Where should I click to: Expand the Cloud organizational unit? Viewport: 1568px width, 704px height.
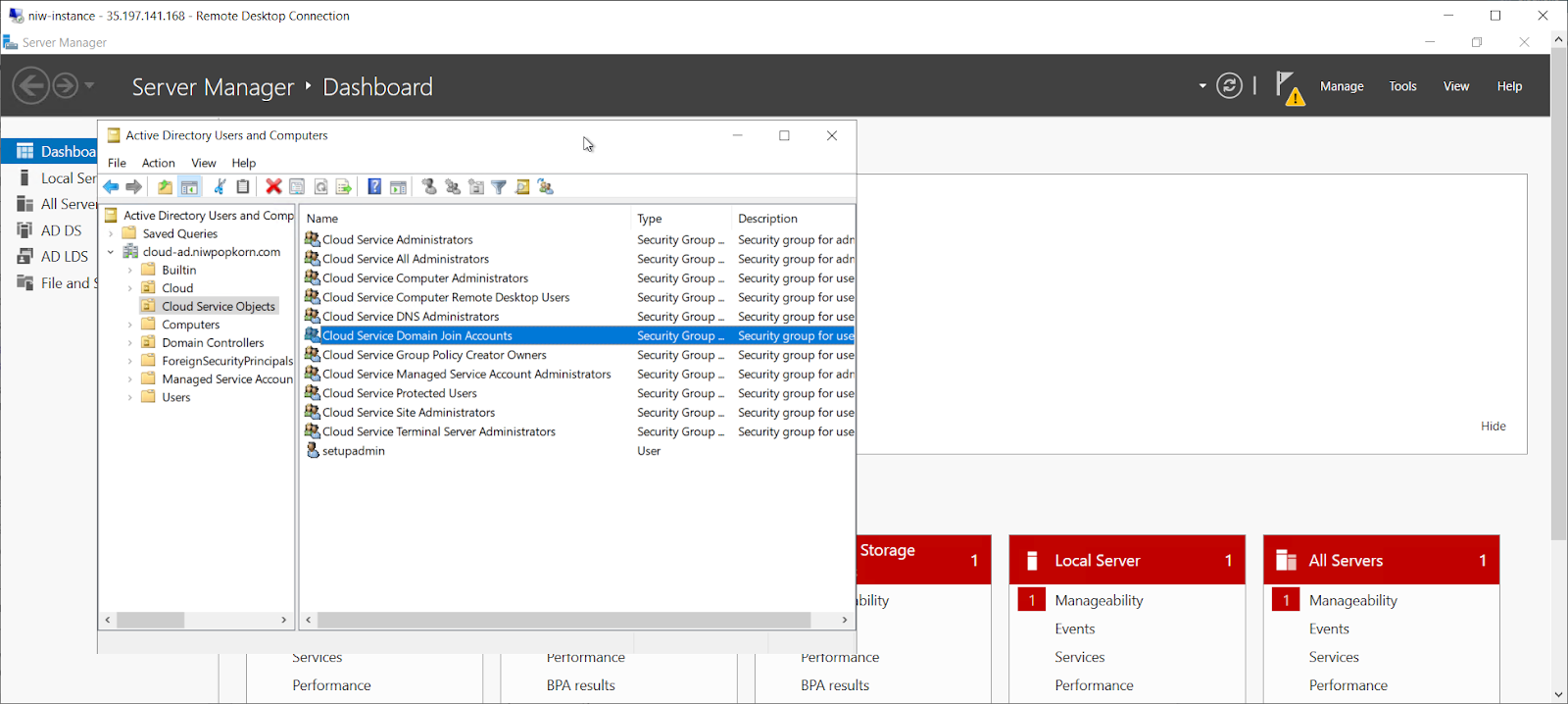(x=129, y=288)
